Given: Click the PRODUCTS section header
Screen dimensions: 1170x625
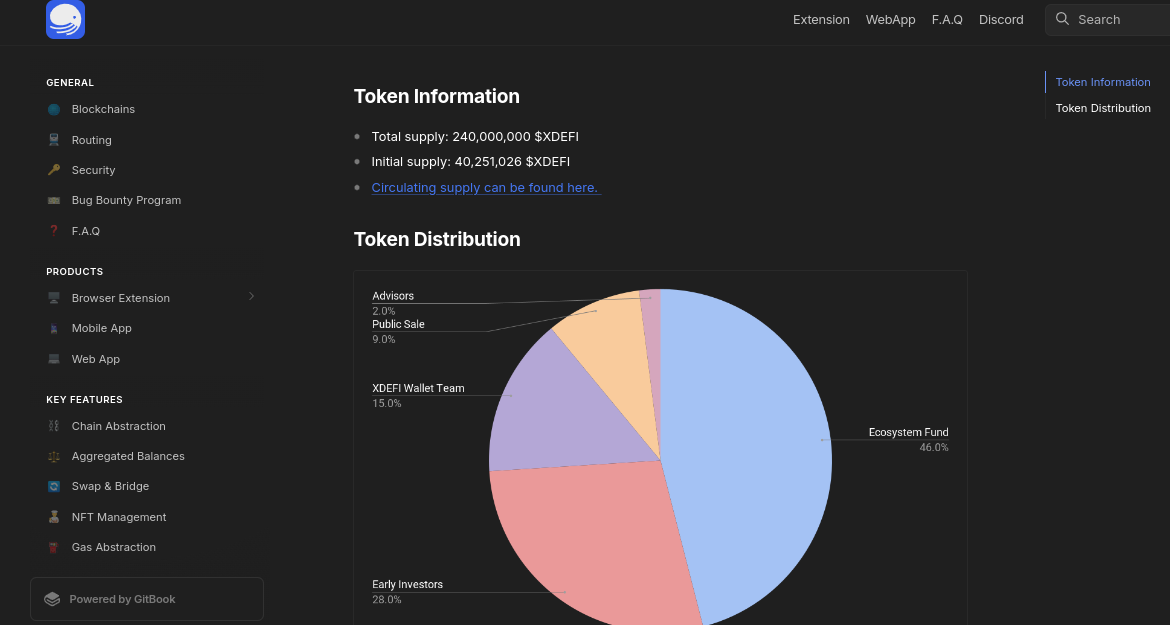Looking at the screenshot, I should point(75,271).
